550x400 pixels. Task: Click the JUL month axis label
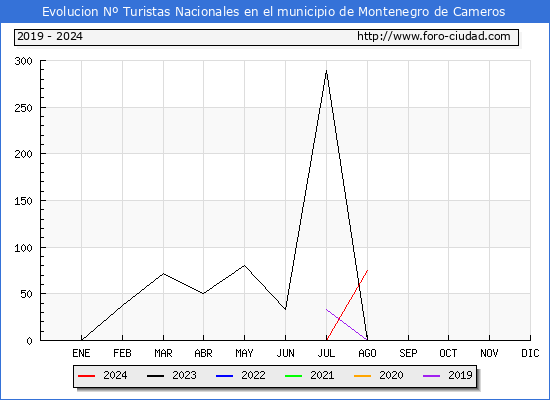coord(326,353)
